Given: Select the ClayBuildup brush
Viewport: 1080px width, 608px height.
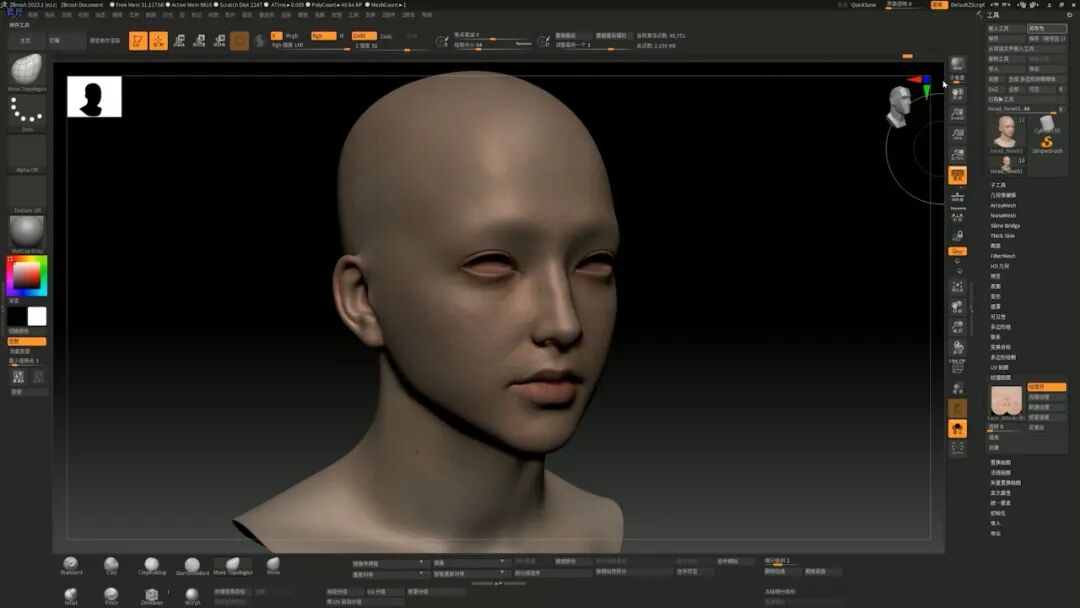Looking at the screenshot, I should coord(152,565).
